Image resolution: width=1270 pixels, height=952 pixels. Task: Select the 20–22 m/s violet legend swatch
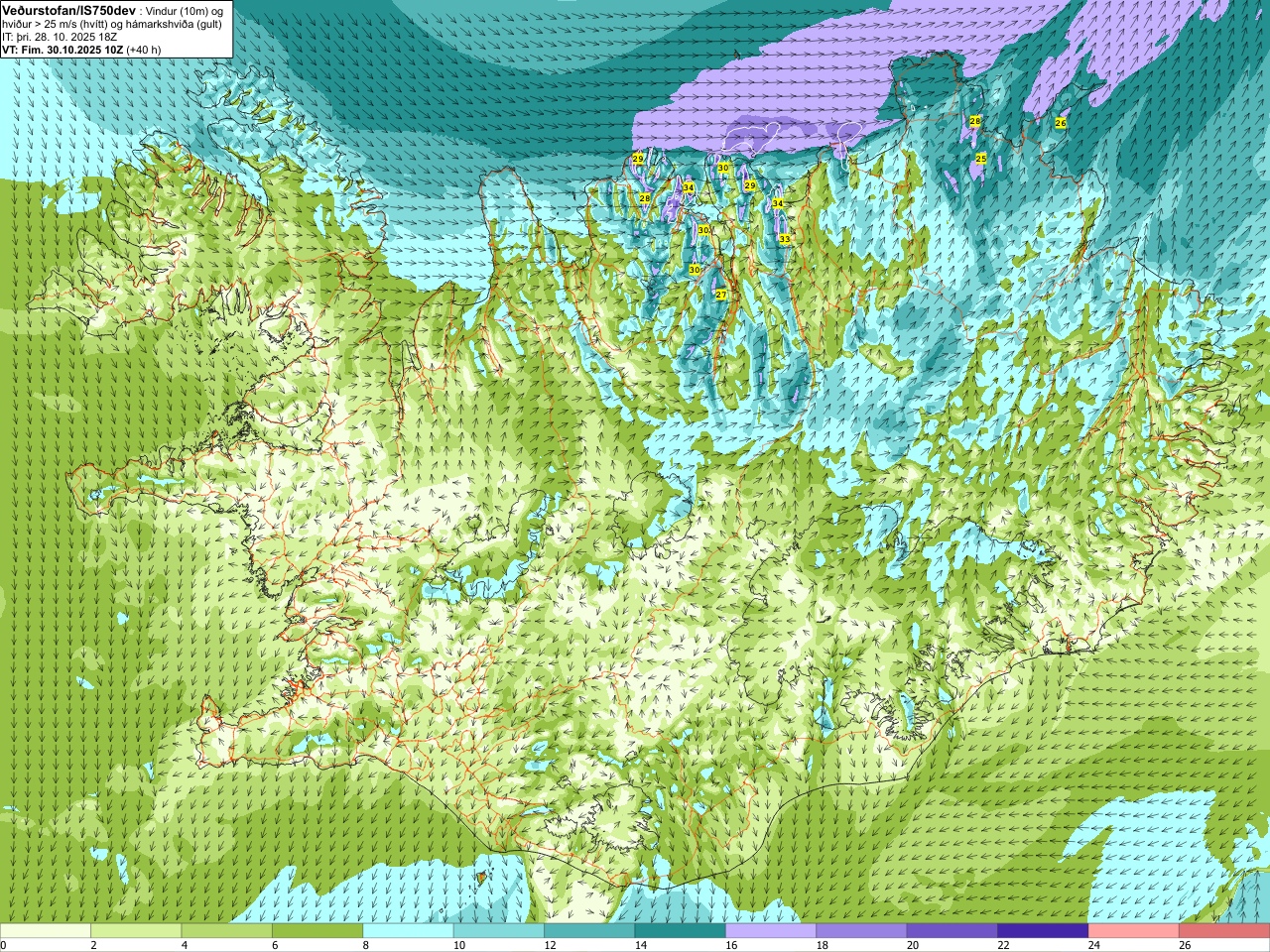[x=952, y=931]
